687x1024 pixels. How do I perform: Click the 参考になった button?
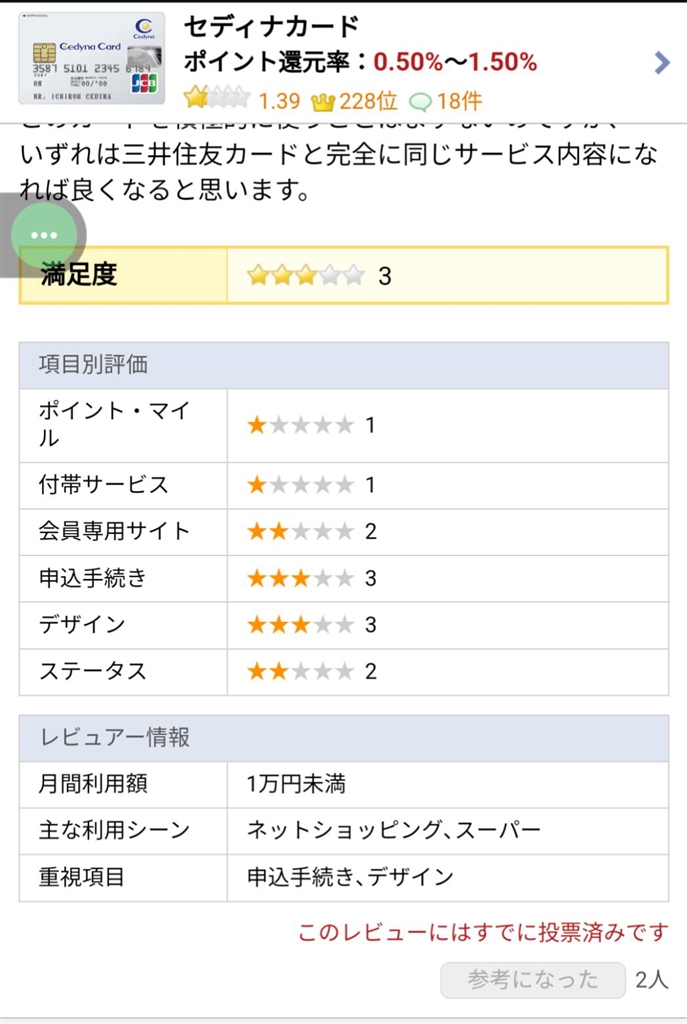click(533, 980)
